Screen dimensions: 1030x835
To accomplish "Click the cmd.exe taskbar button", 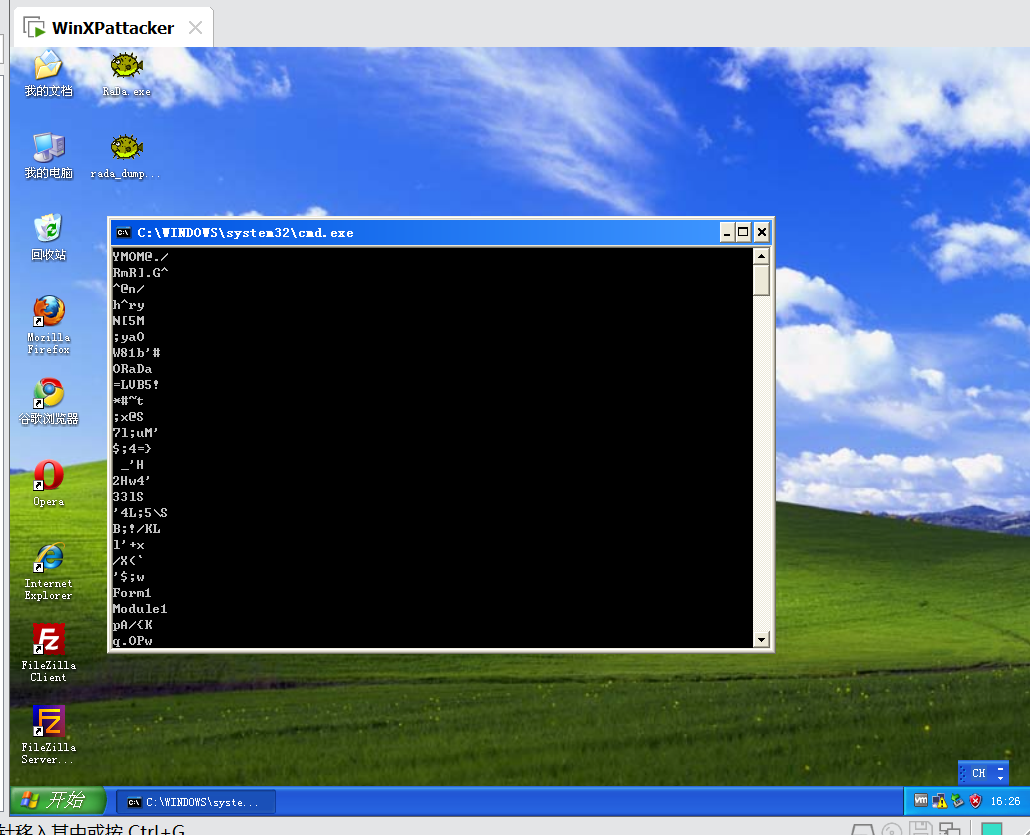I will 196,802.
